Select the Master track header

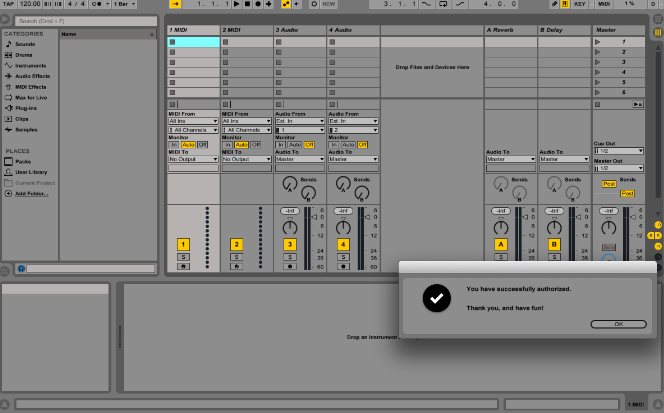(619, 30)
